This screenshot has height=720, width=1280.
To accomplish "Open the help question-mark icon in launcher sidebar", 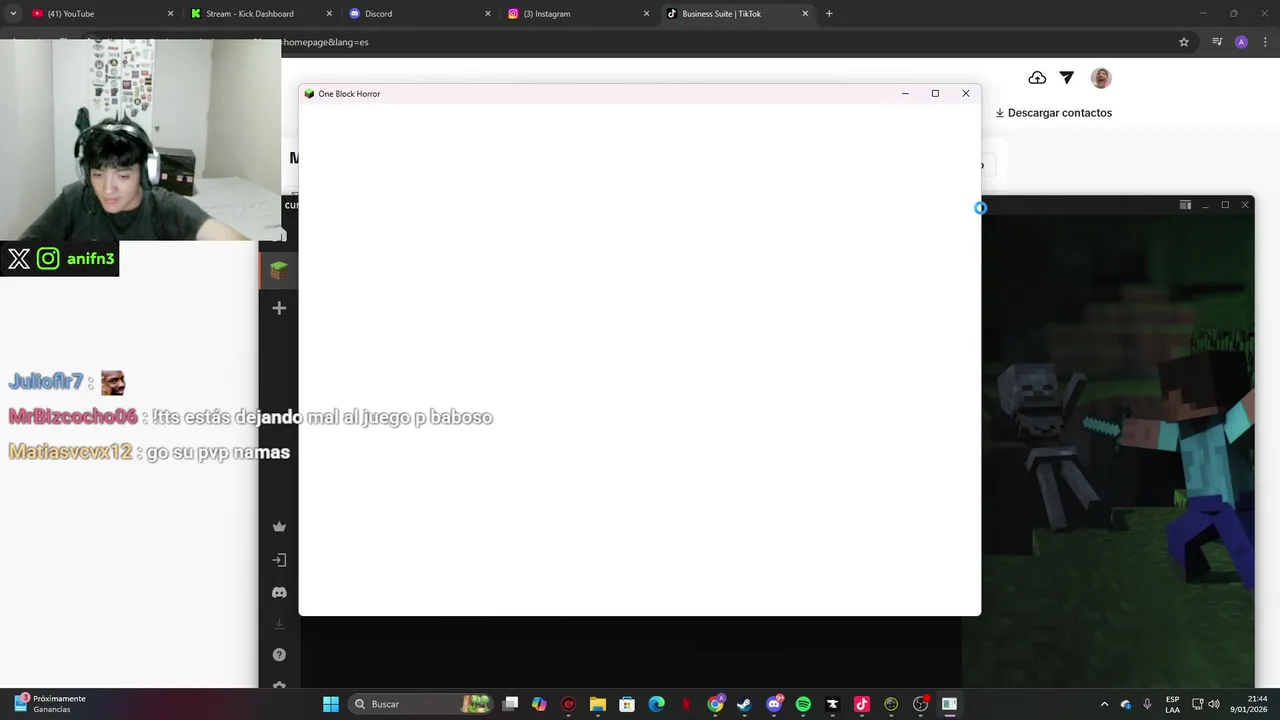I will (279, 655).
